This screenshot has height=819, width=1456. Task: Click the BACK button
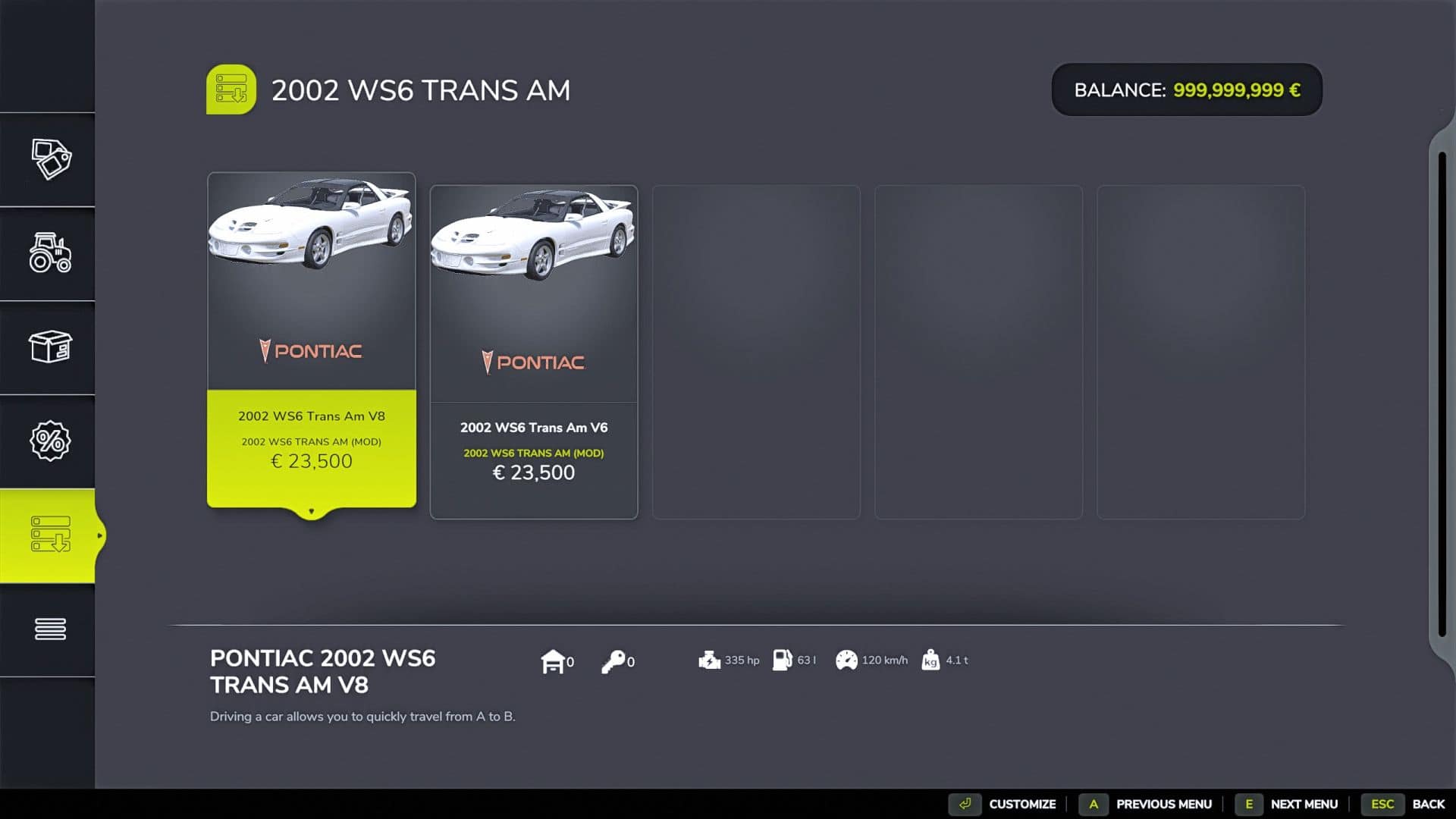[x=1429, y=804]
